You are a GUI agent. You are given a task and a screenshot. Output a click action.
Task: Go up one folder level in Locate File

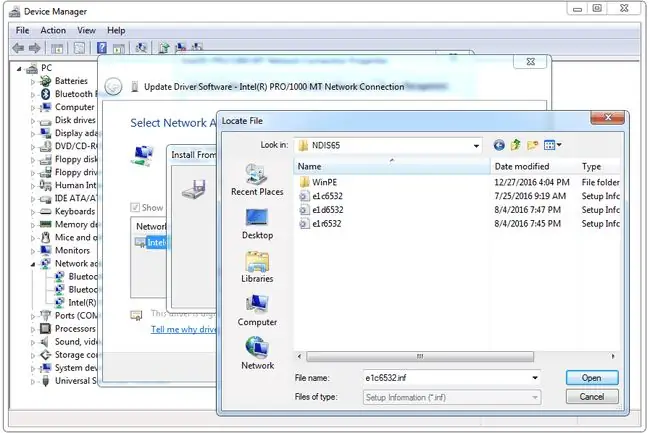coord(516,145)
